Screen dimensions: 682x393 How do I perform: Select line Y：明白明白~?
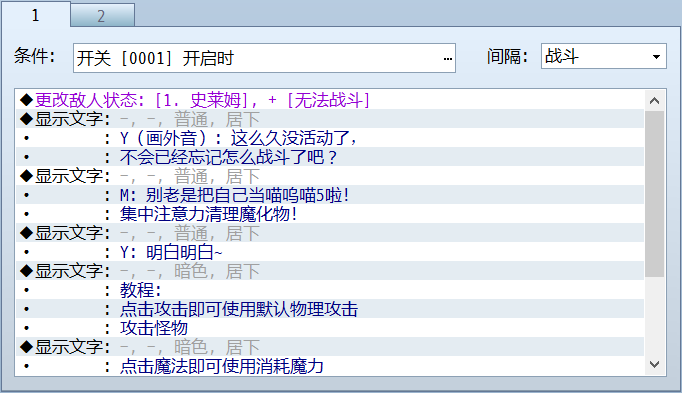coord(330,252)
